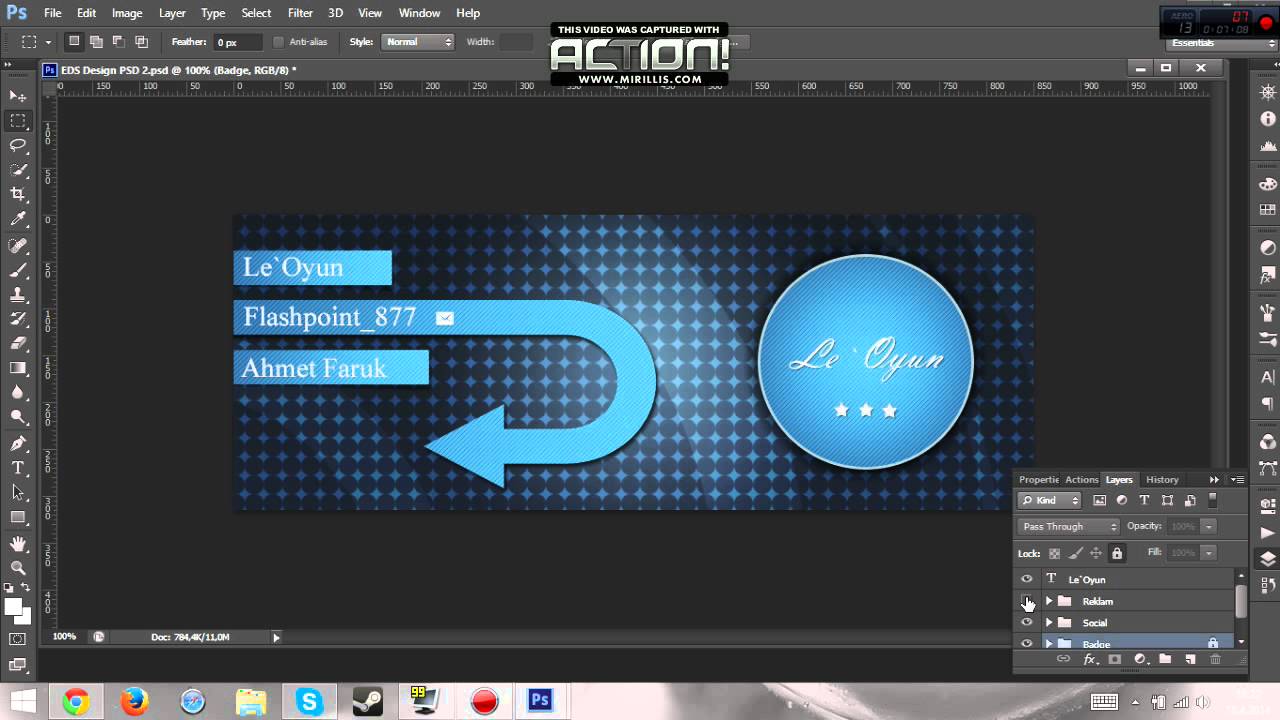Click the Feather input field

(x=239, y=42)
